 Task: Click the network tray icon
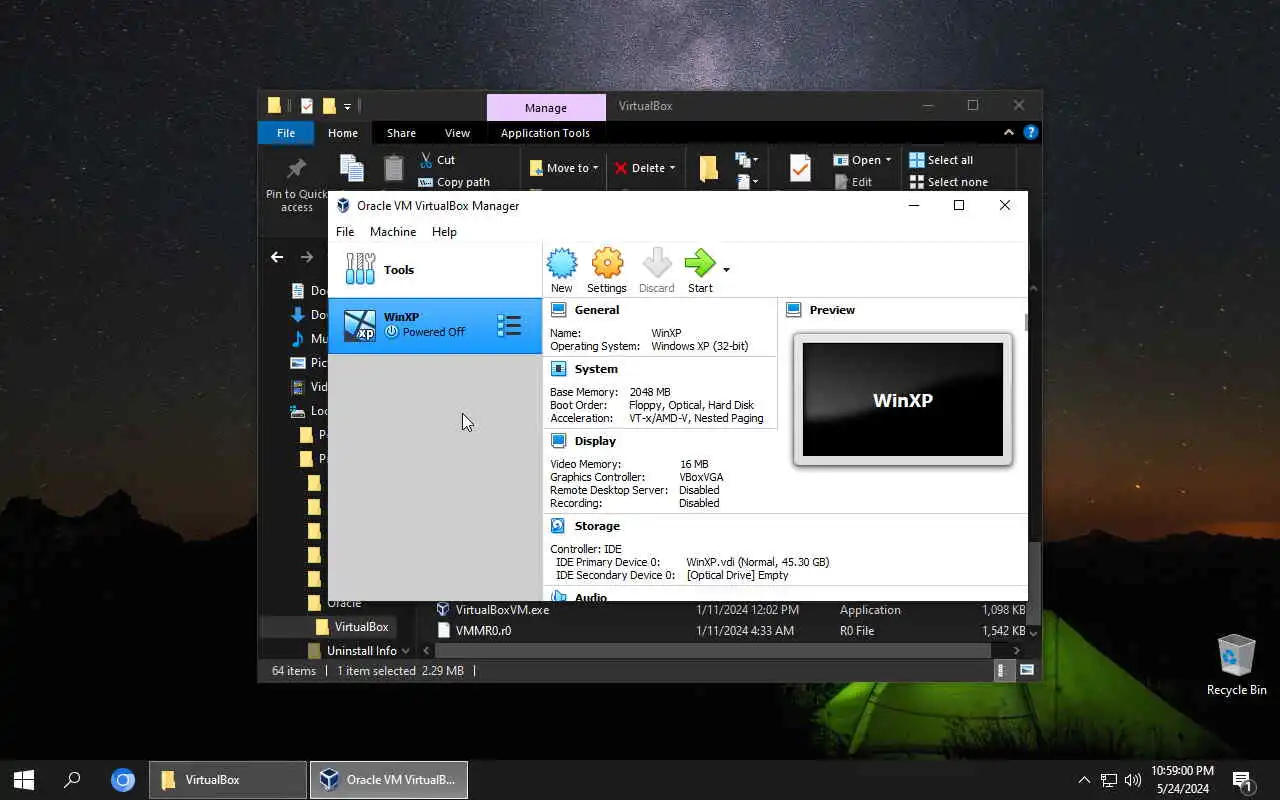pos(1109,780)
